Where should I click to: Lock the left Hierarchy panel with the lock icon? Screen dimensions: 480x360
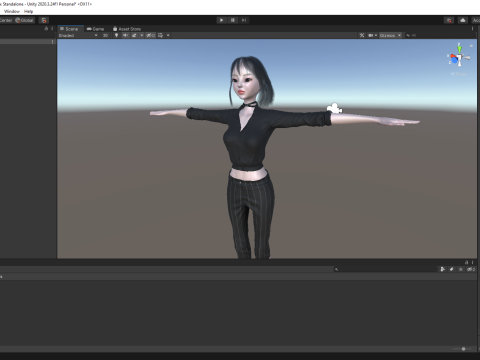point(46,29)
